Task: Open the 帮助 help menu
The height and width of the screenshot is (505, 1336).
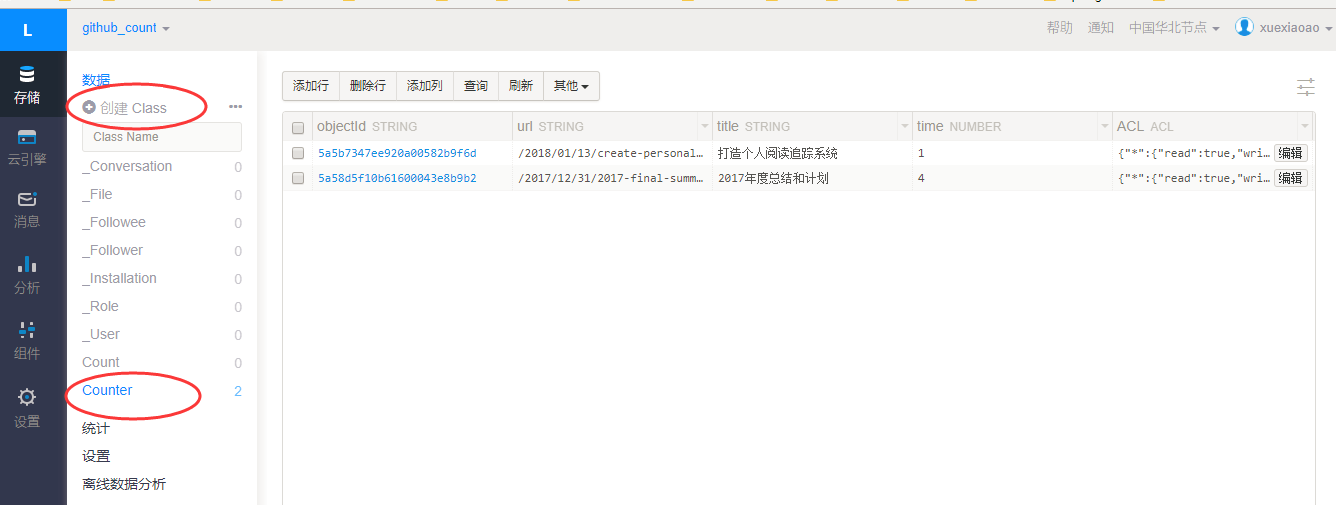Action: (x=1060, y=28)
